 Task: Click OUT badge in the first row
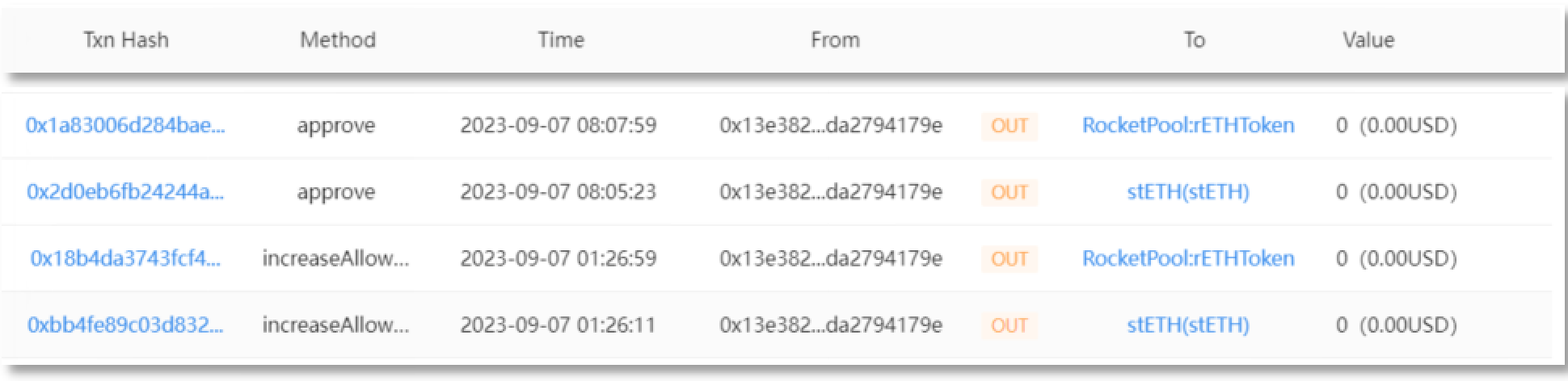coord(1010,126)
